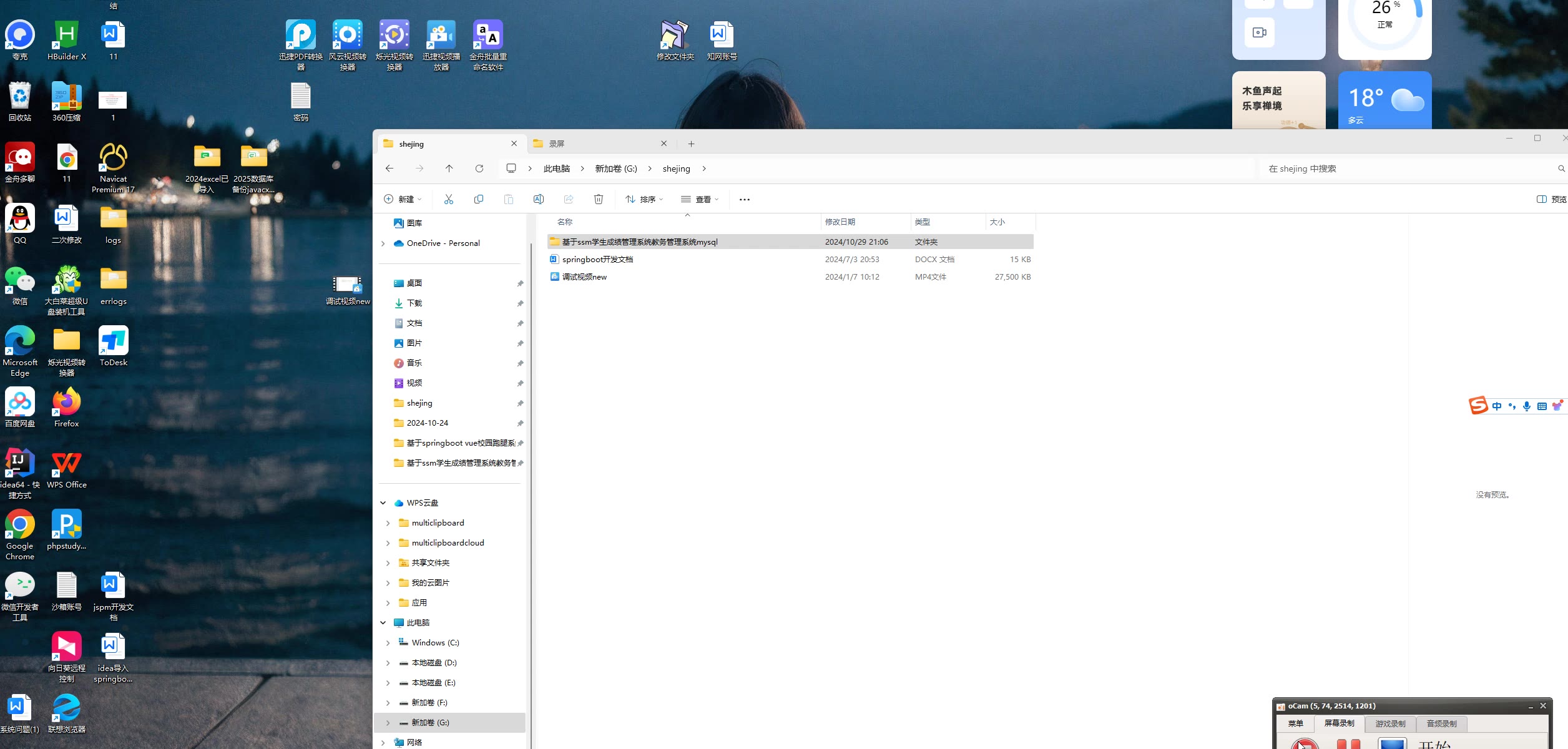This screenshot has height=749, width=1568.
Task: Click the Refresh button in Explorer
Action: 479,169
